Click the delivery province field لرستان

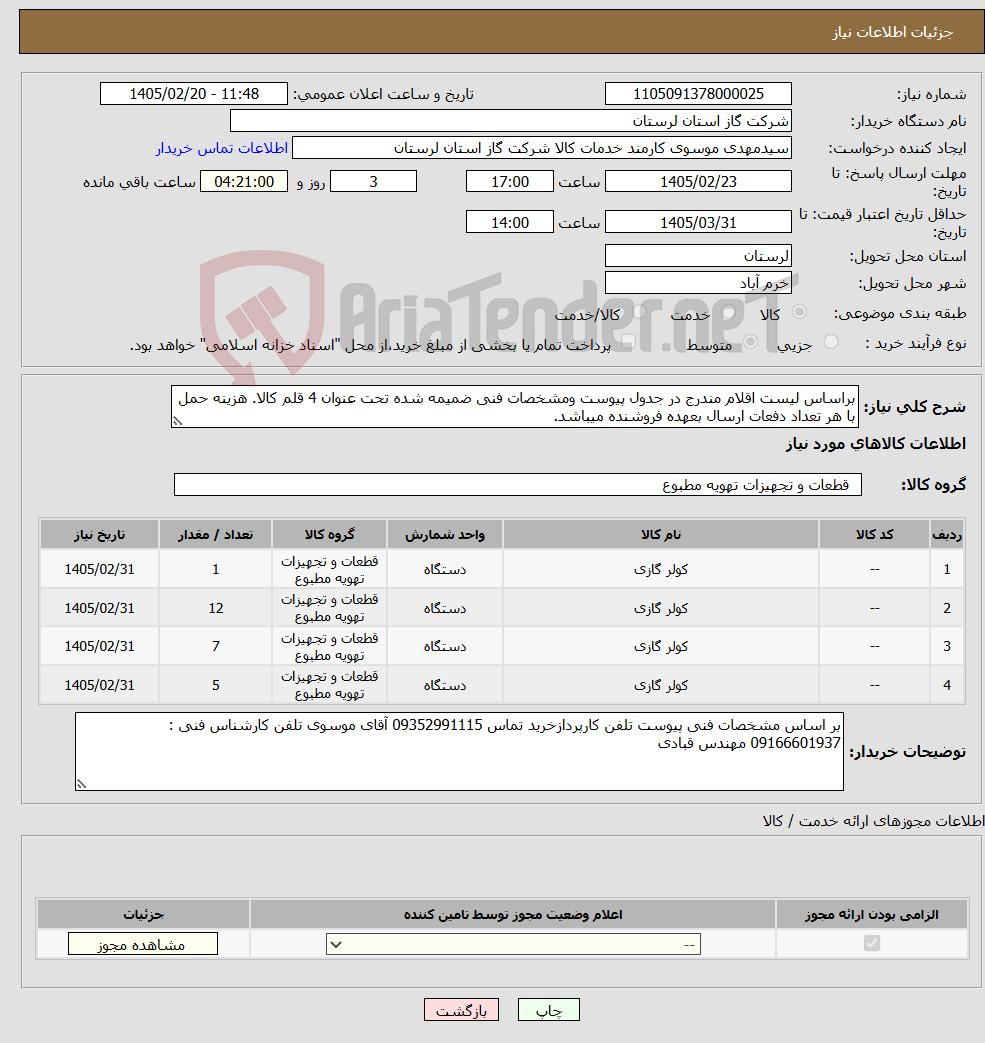(698, 255)
